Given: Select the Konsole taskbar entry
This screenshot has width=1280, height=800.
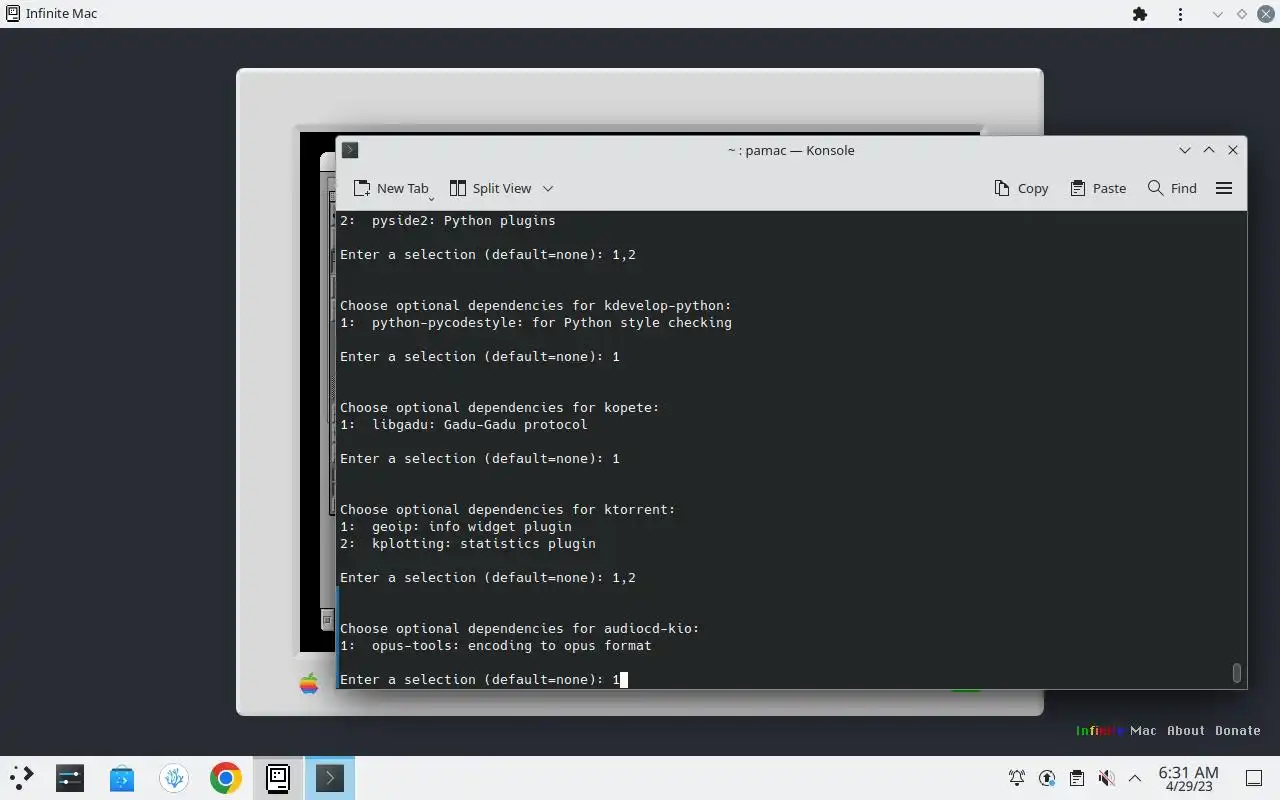Looking at the screenshot, I should (330, 778).
